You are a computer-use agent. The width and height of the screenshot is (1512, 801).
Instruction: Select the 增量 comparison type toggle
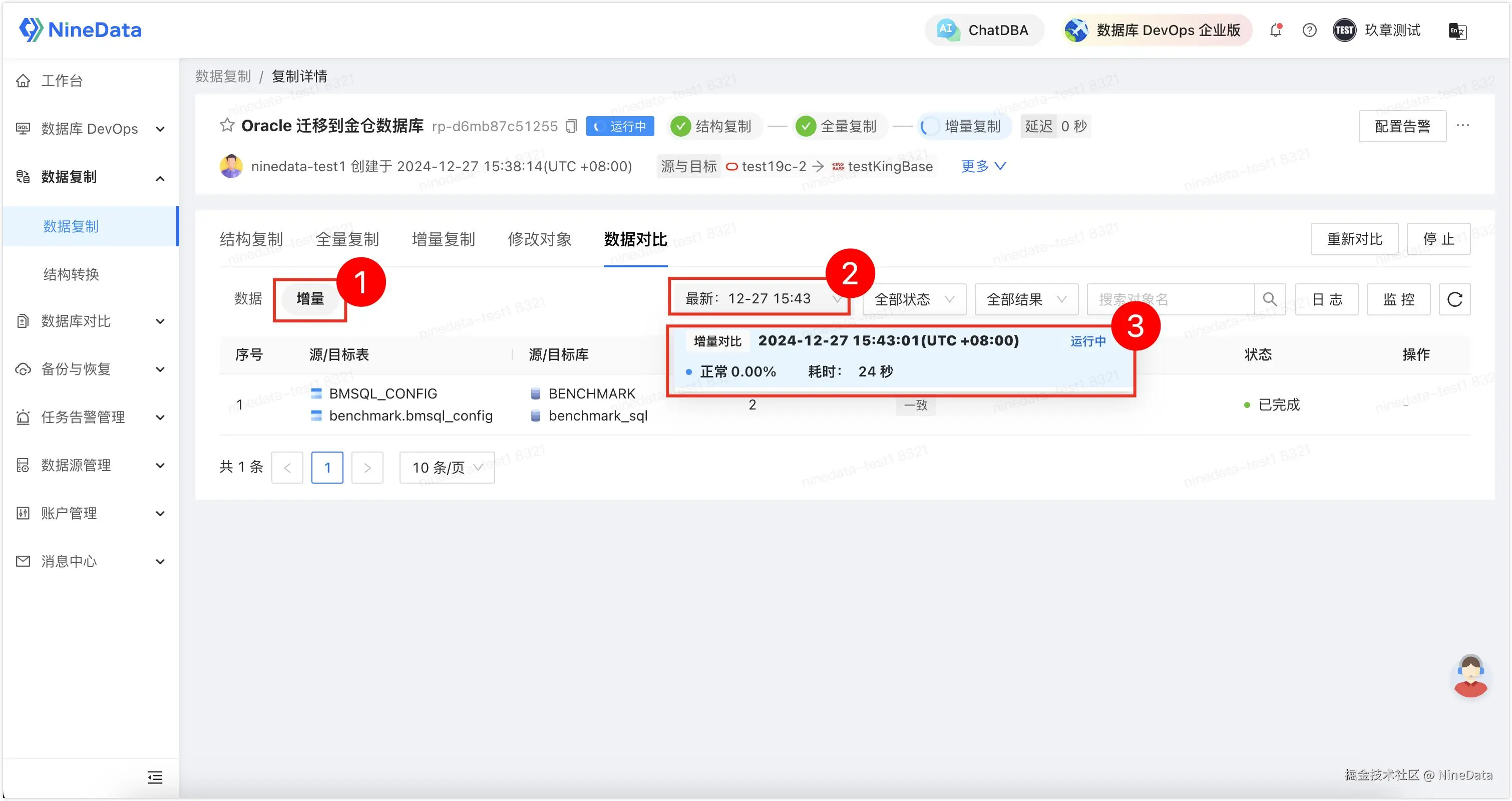310,299
